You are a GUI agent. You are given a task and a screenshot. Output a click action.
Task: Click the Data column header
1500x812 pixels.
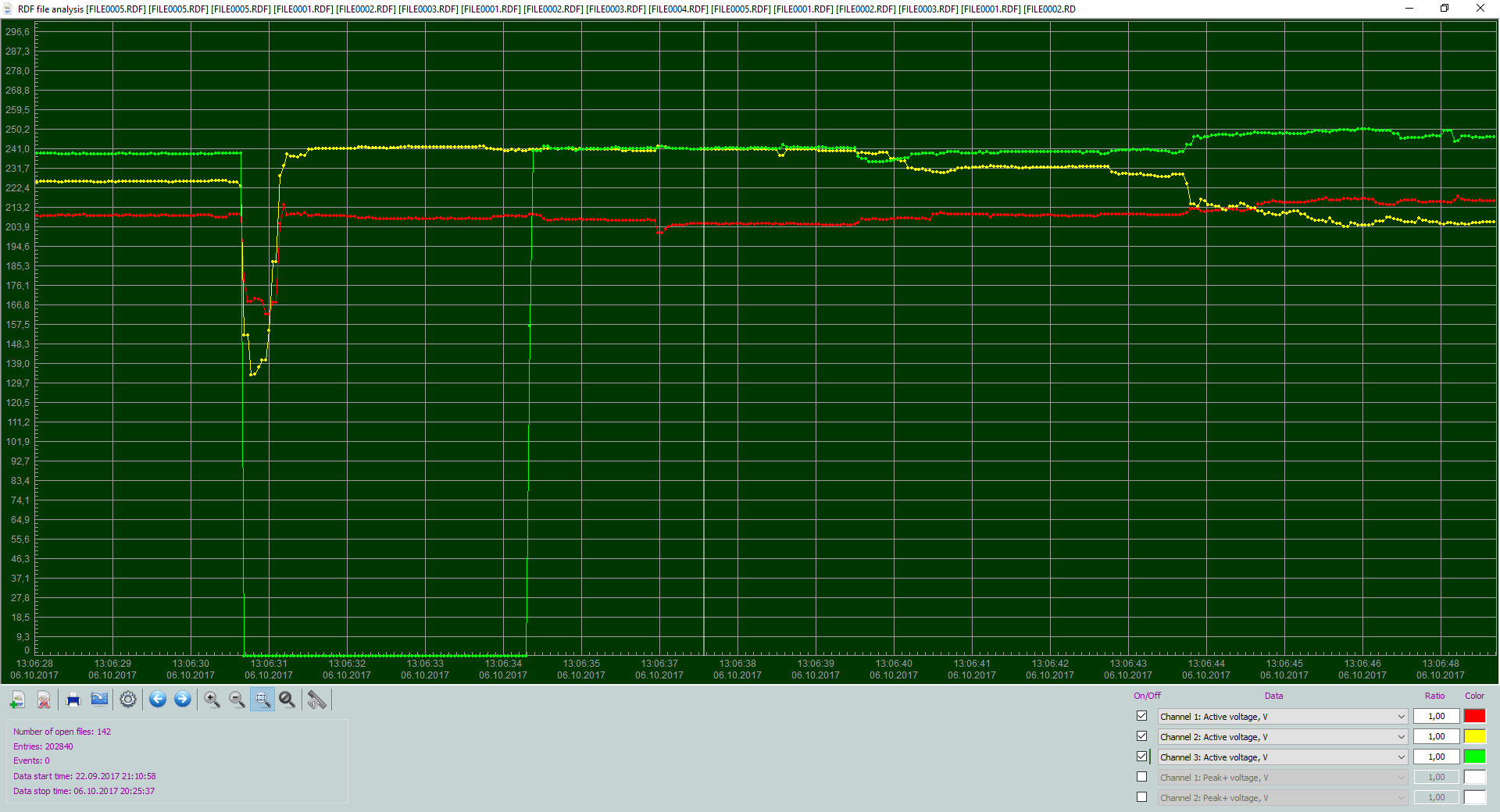(1273, 696)
